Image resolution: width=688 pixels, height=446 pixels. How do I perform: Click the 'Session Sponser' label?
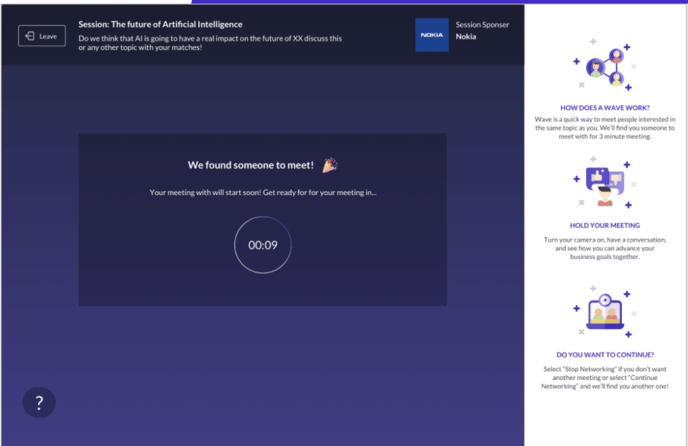tap(482, 25)
